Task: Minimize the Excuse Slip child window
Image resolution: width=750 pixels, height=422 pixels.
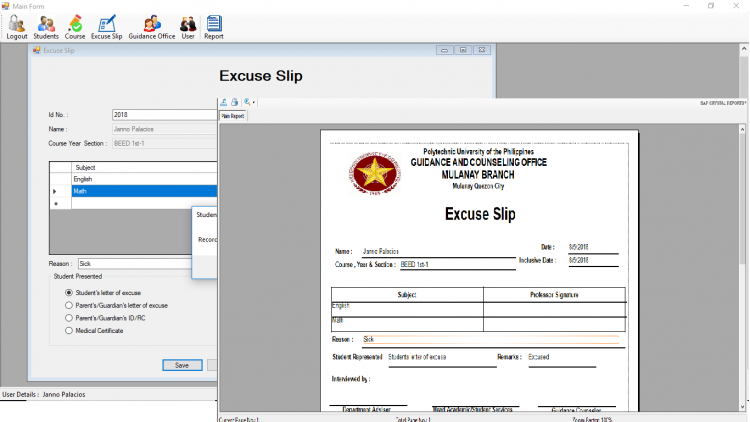Action: (444, 50)
